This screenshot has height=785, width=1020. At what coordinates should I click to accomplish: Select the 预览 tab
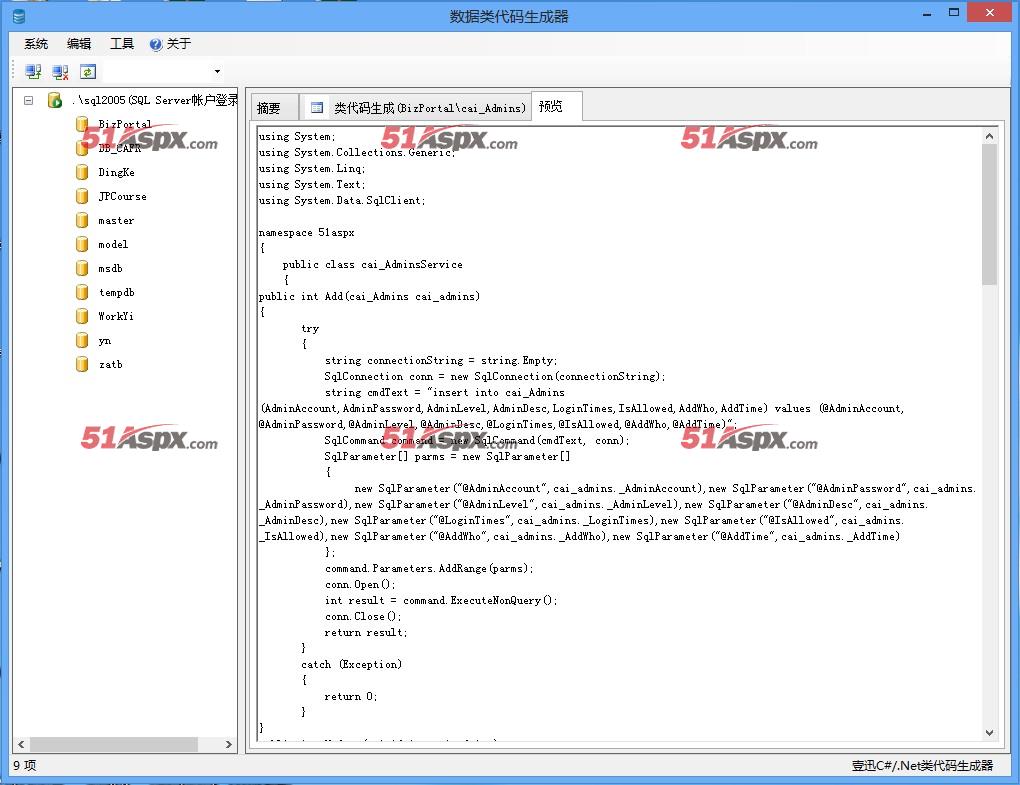click(556, 106)
